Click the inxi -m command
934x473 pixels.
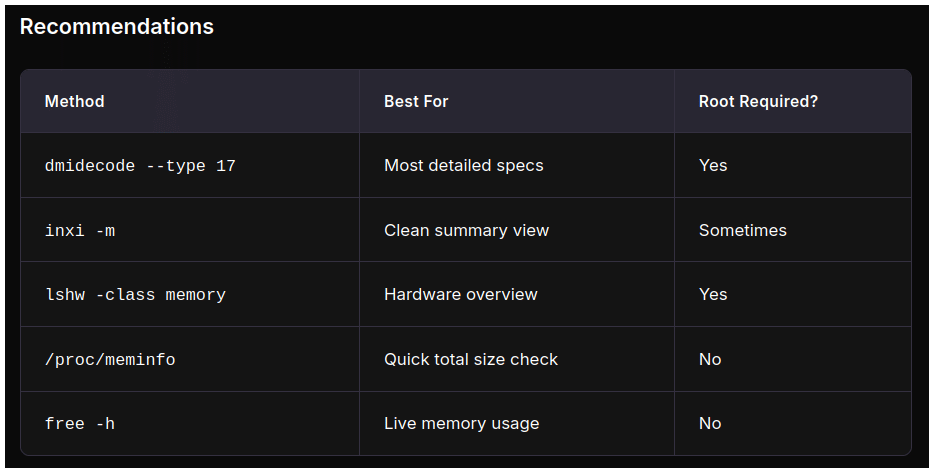[80, 231]
